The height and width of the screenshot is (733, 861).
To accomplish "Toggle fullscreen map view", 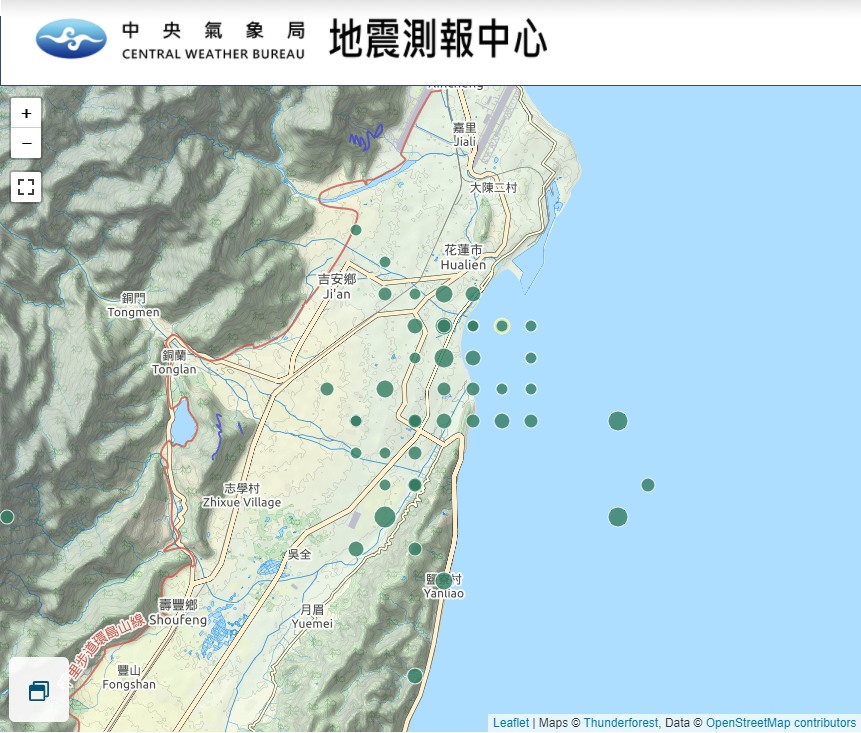I will [x=26, y=187].
